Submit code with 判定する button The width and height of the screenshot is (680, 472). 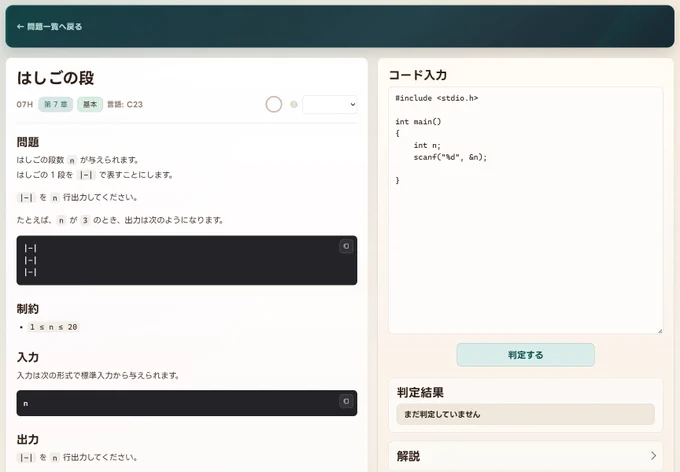tap(526, 355)
